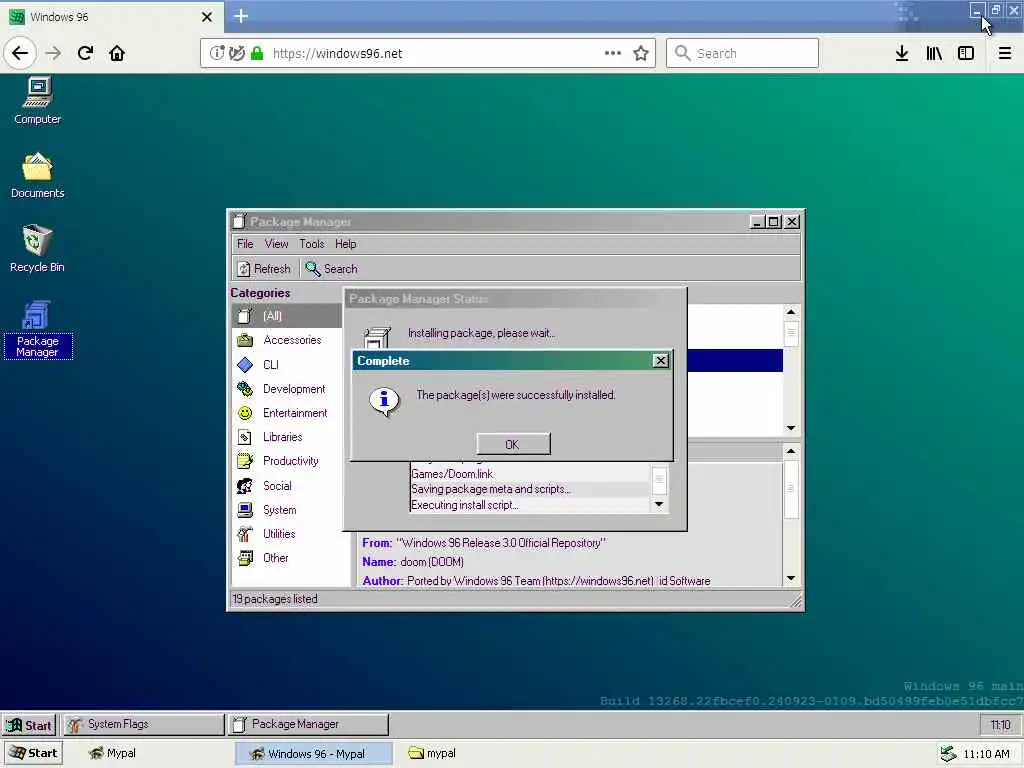This screenshot has width=1024, height=768.
Task: Select the System category icon
Action: [x=245, y=510]
